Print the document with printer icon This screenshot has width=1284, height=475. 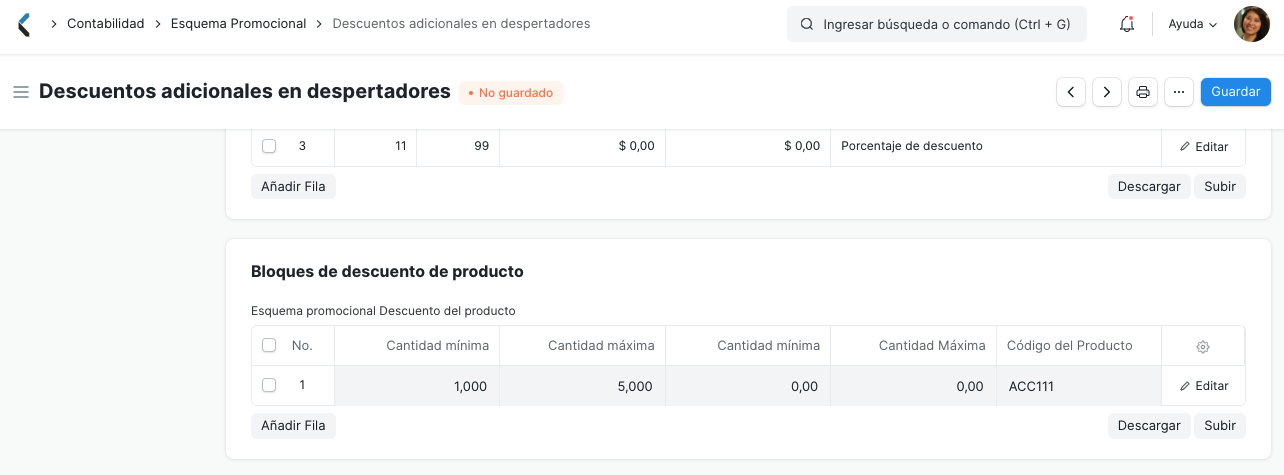[1143, 92]
